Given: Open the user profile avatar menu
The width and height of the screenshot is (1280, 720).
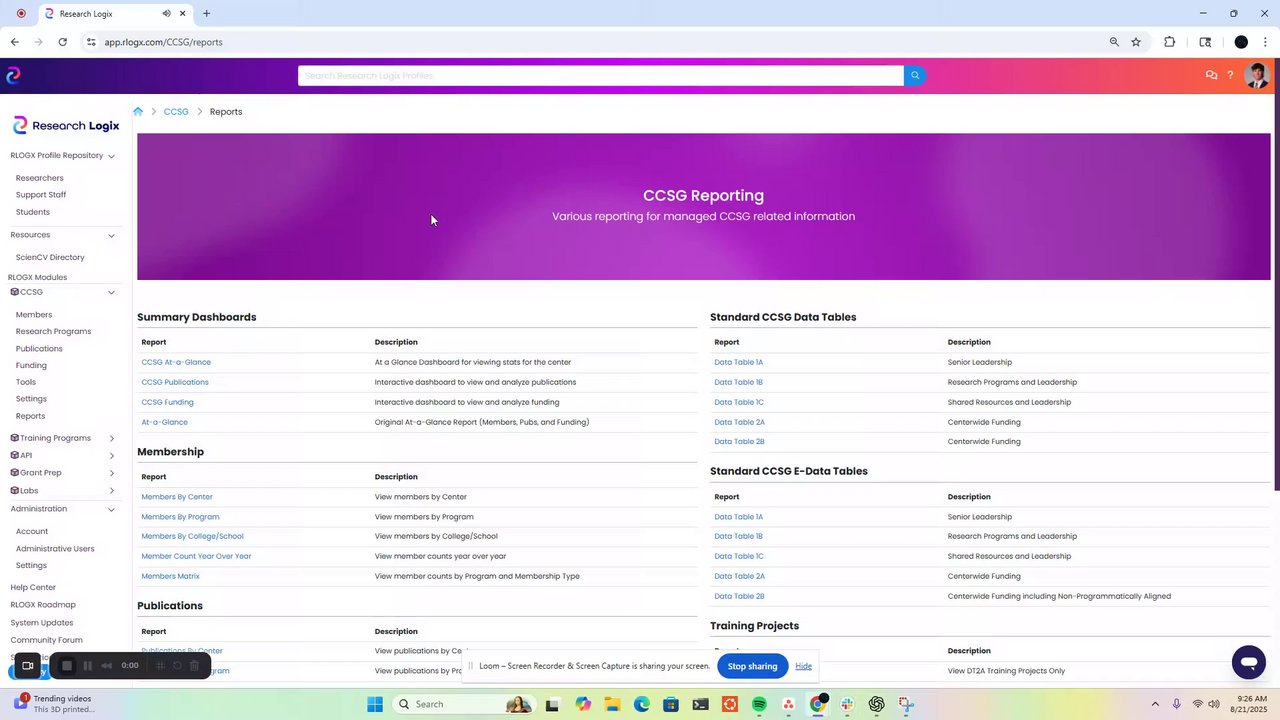Looking at the screenshot, I should point(1257,75).
